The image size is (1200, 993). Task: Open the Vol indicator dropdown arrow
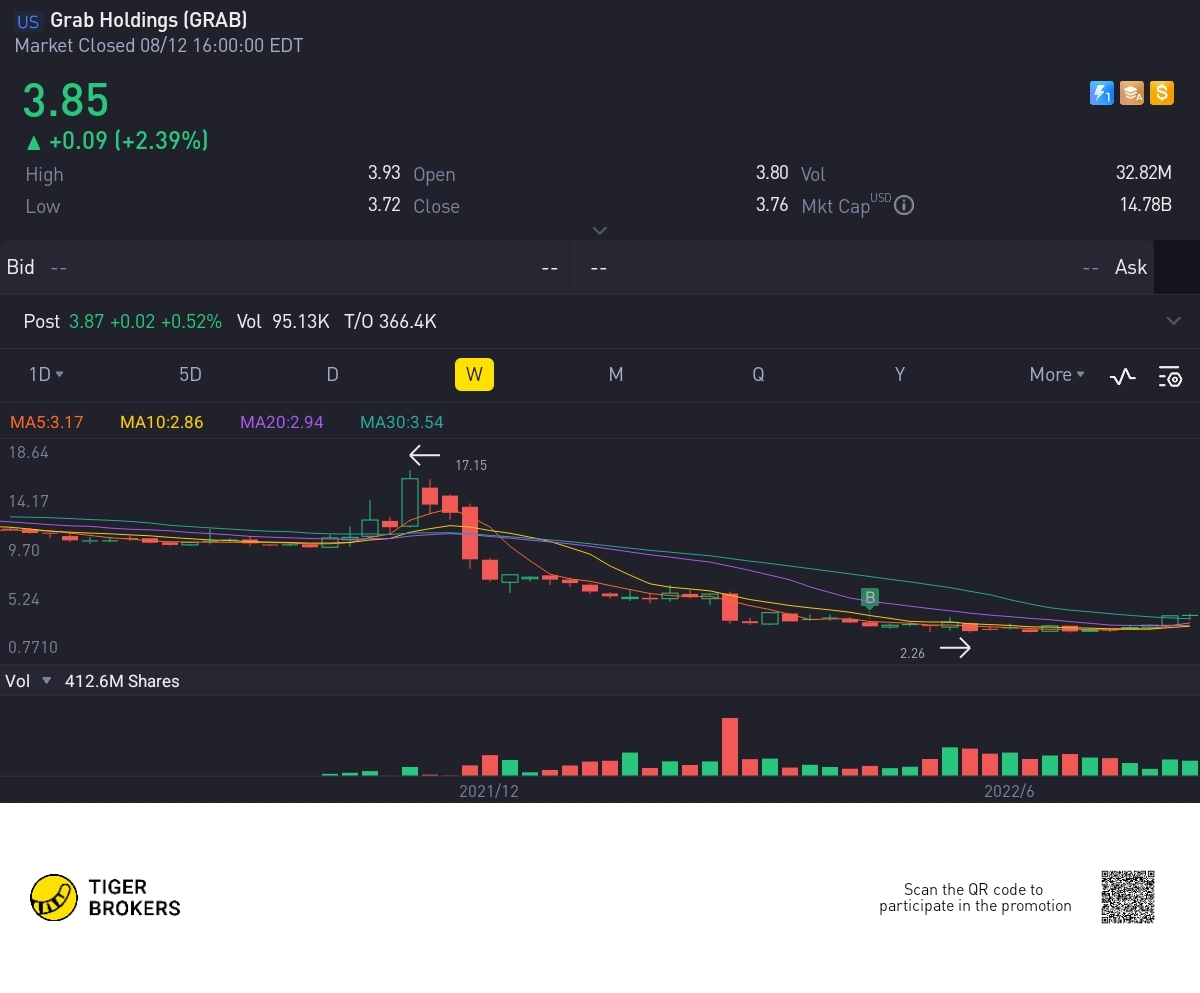[x=45, y=681]
